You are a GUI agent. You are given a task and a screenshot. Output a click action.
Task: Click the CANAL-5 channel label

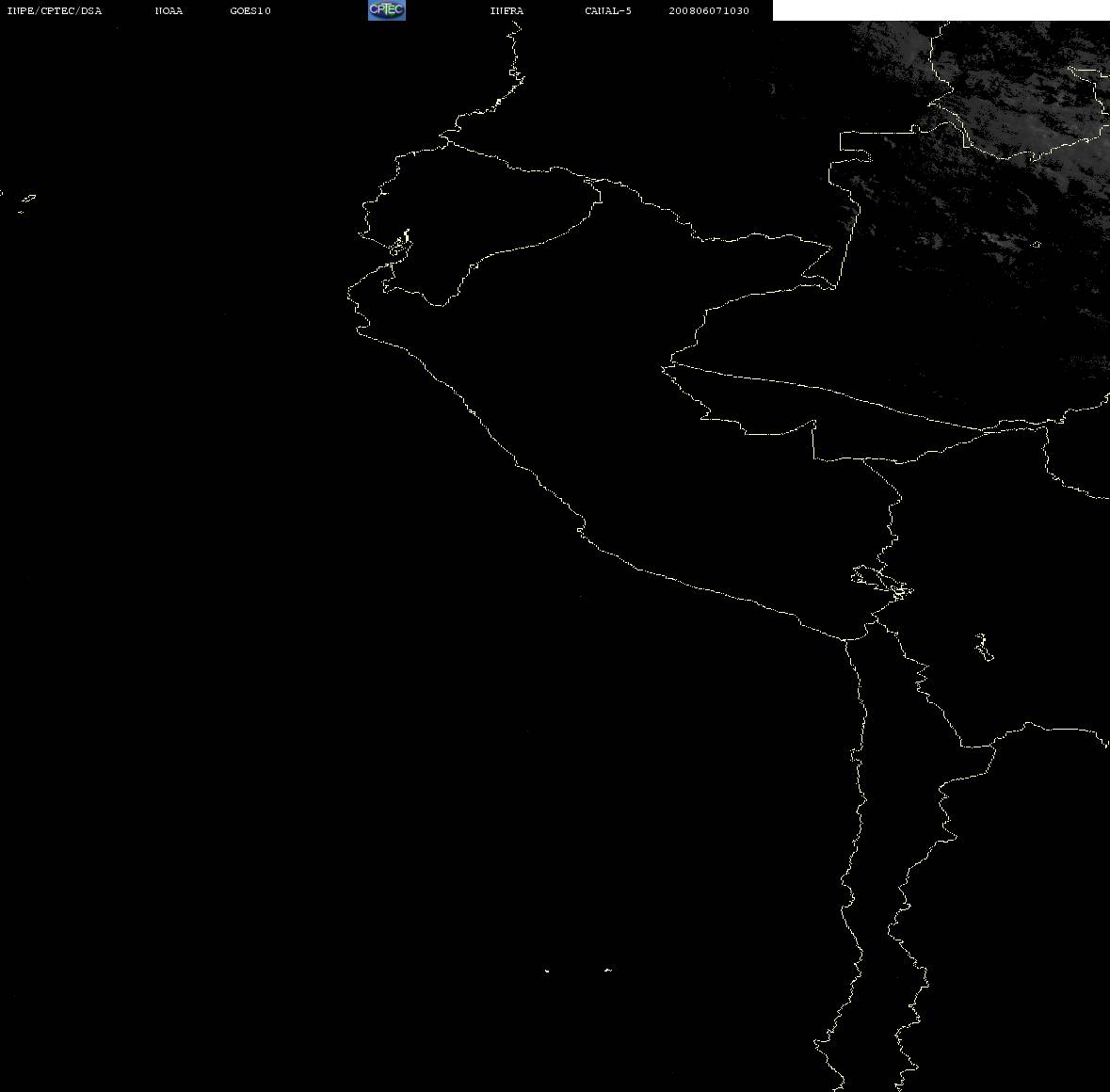click(x=608, y=10)
